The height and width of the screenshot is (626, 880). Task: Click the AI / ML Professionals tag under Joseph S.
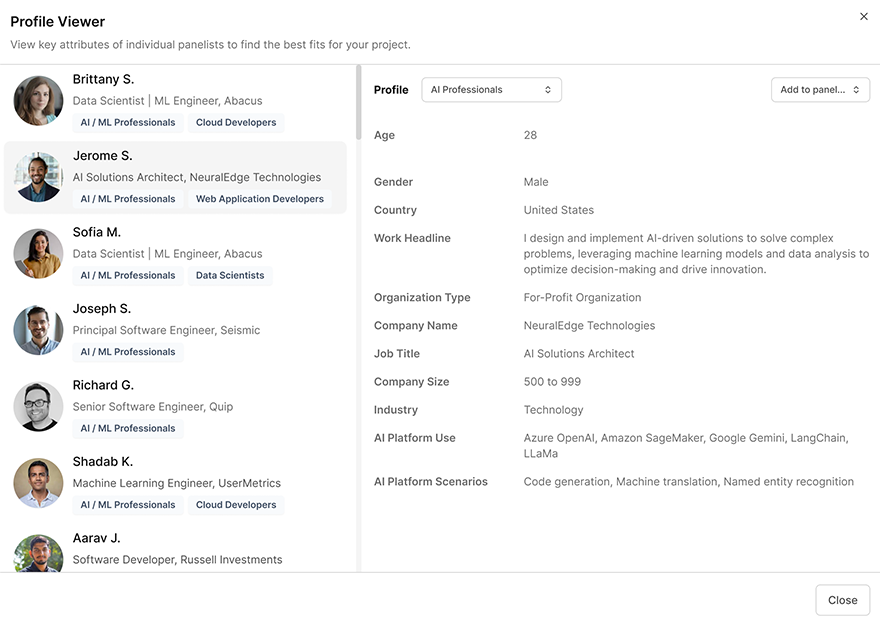coord(127,351)
